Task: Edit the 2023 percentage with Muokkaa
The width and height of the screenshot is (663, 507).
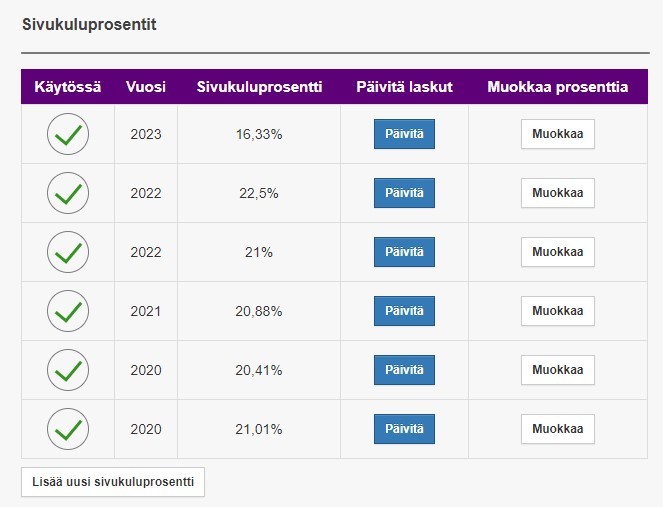Action: tap(558, 134)
